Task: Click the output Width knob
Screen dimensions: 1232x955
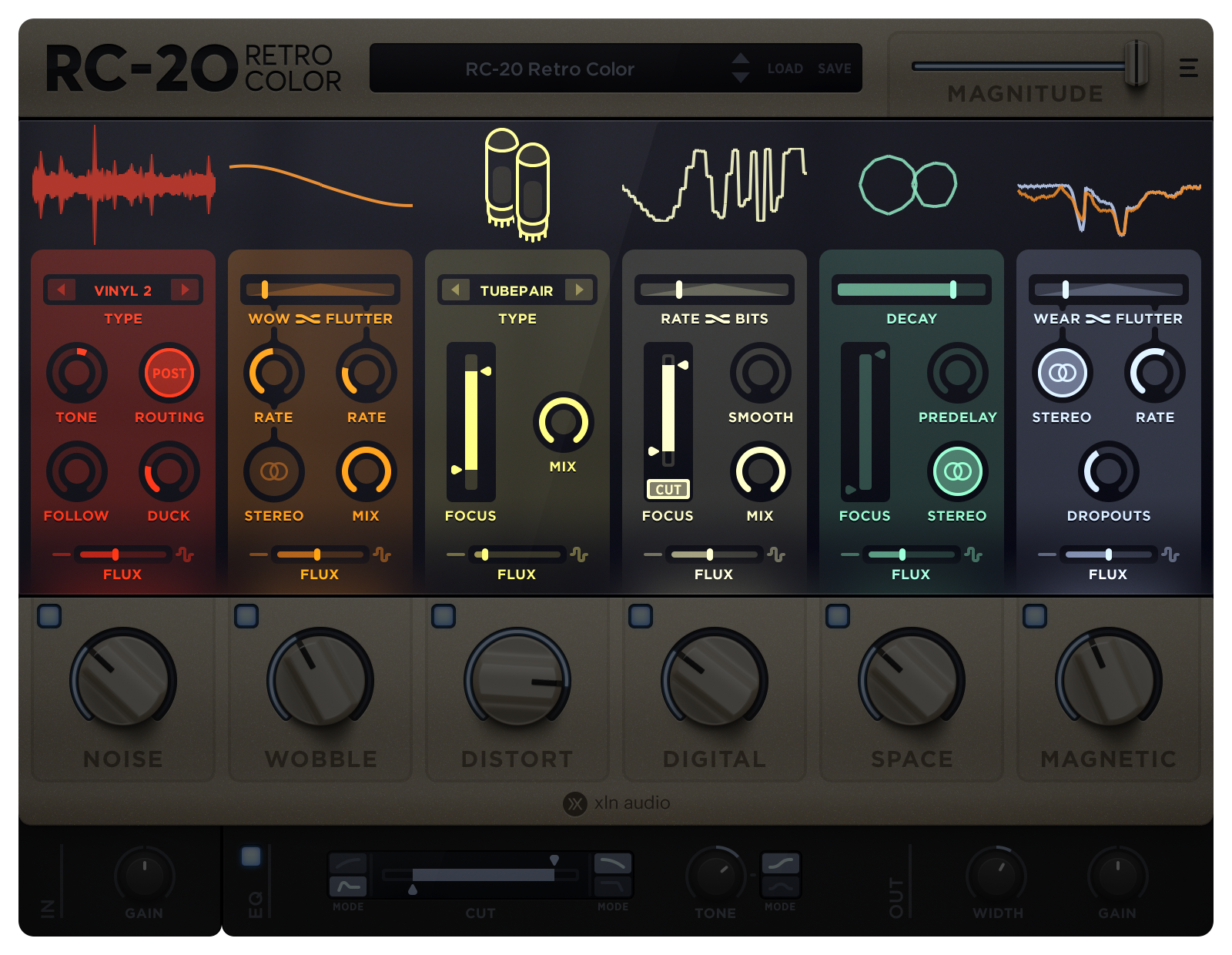Action: point(996,876)
